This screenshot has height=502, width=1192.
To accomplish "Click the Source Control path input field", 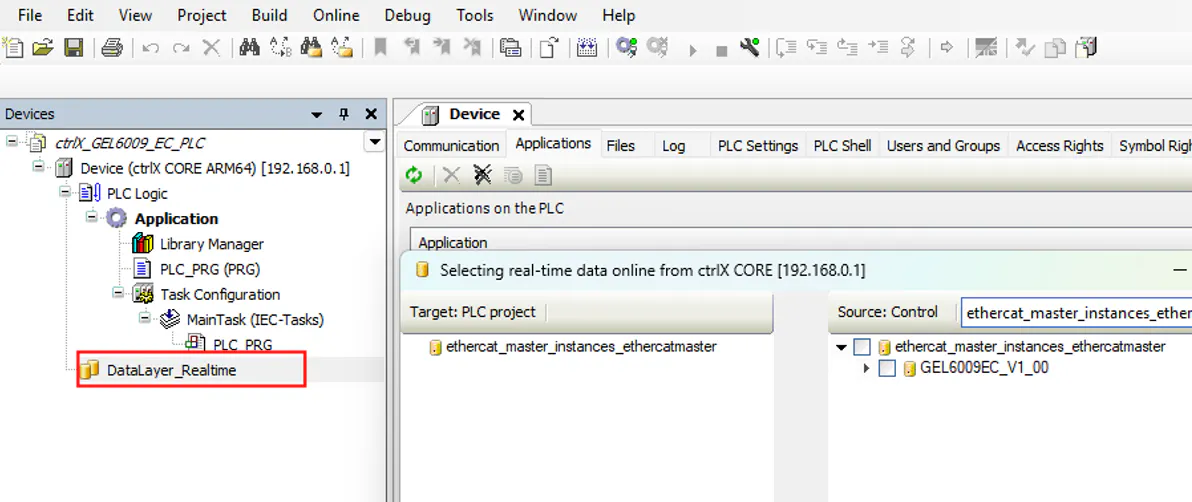I will click(x=1075, y=313).
